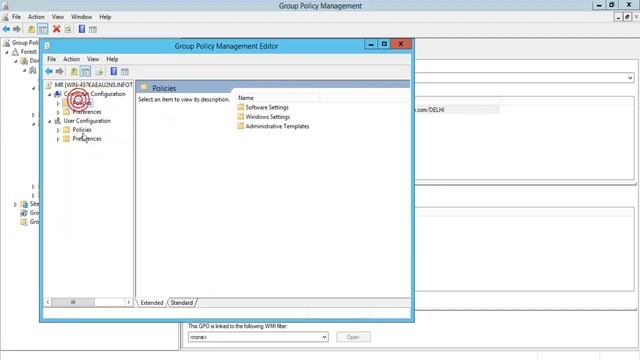
Task: Open Window menu in Group Policy Management
Action: (x=81, y=17)
